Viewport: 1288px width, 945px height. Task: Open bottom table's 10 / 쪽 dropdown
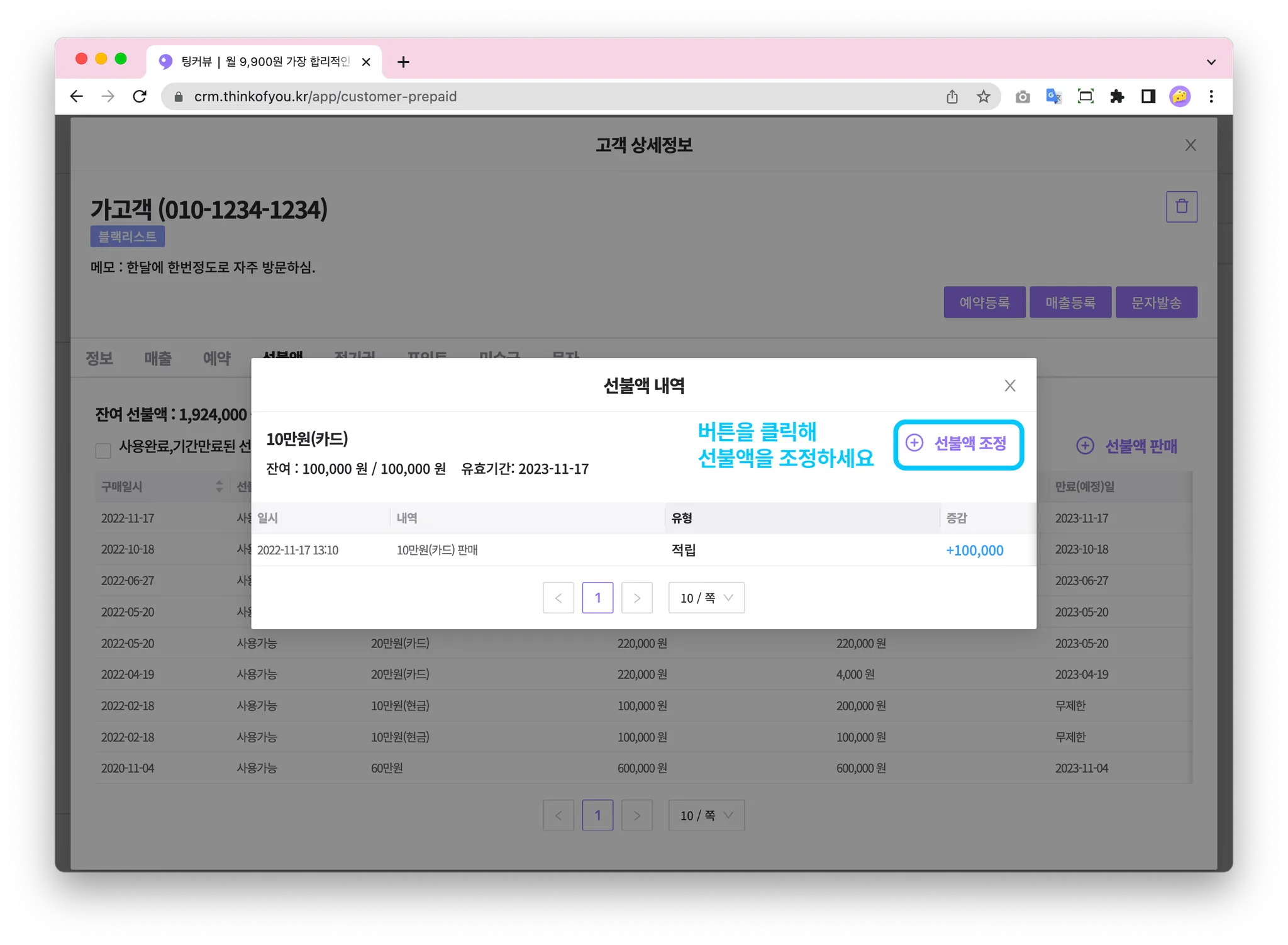(706, 815)
